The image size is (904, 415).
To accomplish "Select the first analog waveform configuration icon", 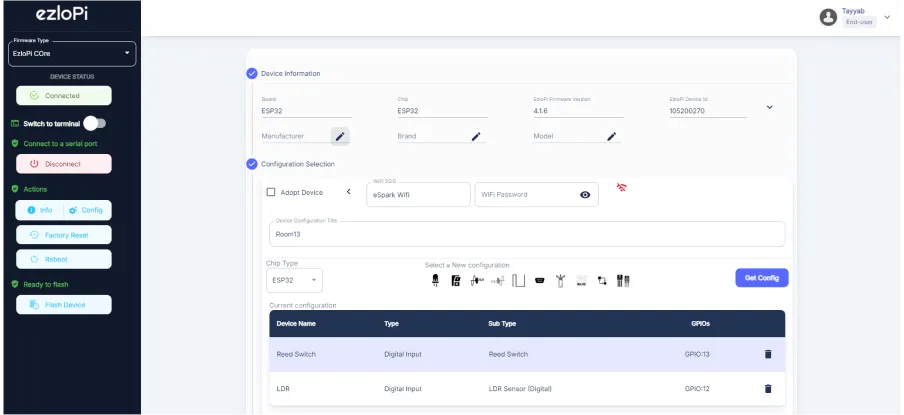I will click(x=476, y=281).
